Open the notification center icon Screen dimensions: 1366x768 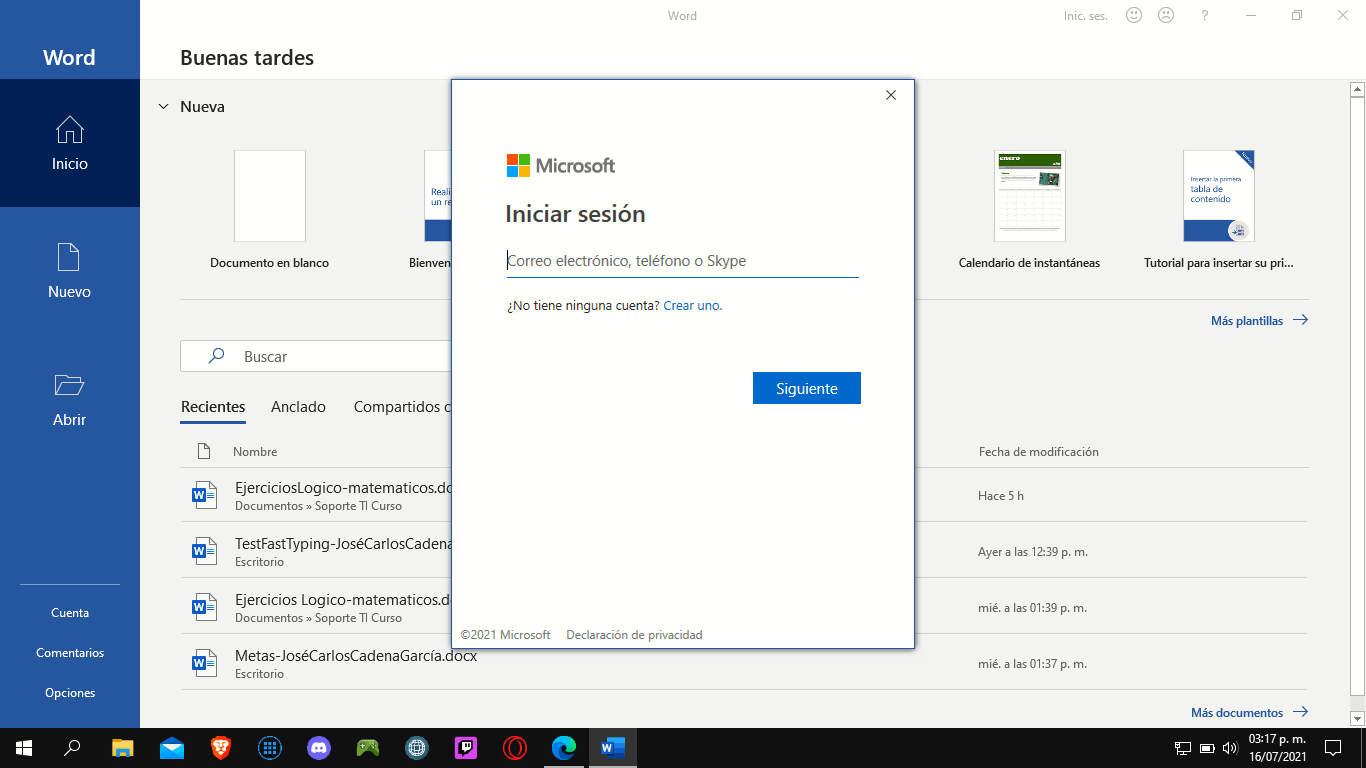pos(1332,748)
